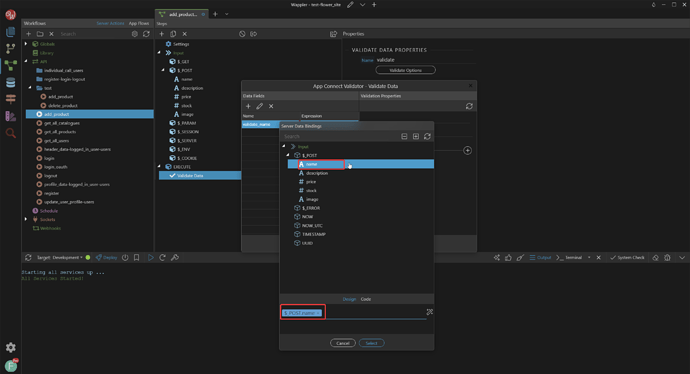Toggle the bookmark icon in bottom toolbar

(136, 257)
